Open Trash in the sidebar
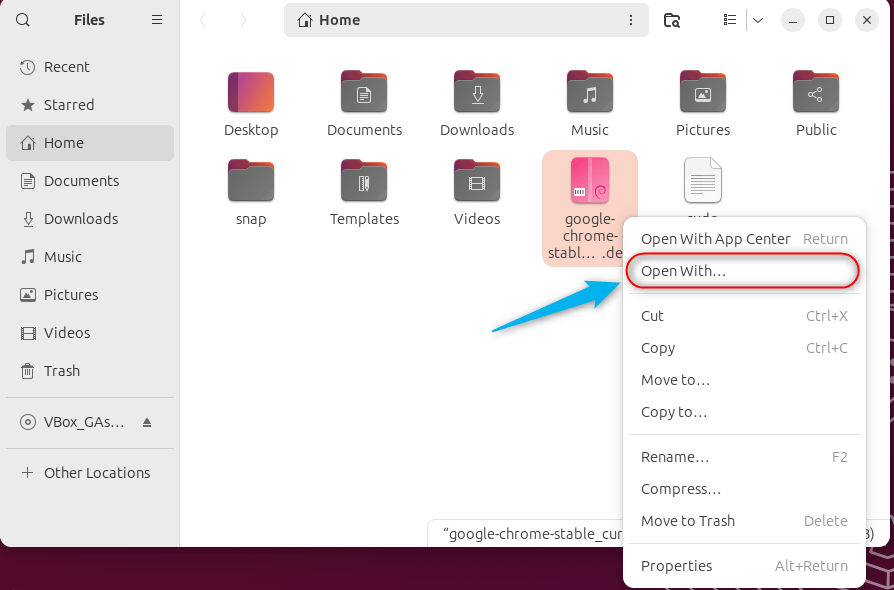The width and height of the screenshot is (894, 590). coord(90,371)
